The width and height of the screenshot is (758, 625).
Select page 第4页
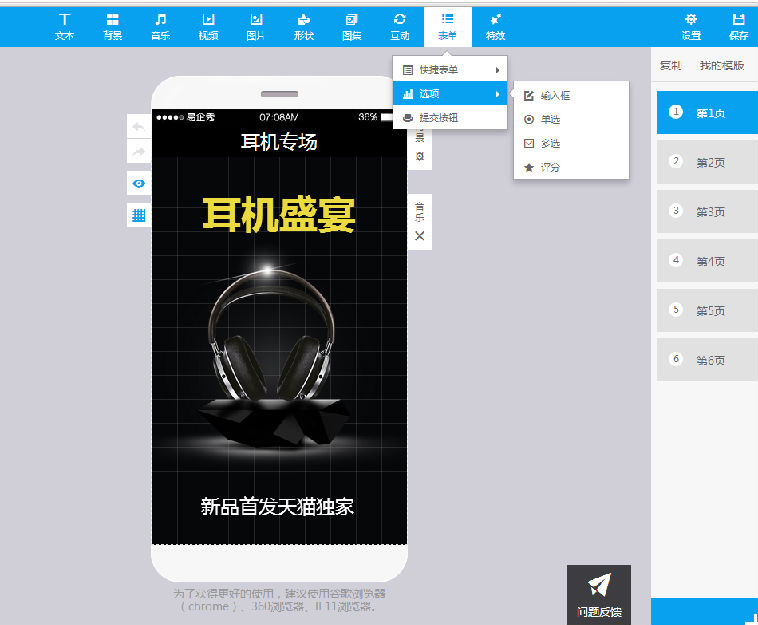pos(707,261)
